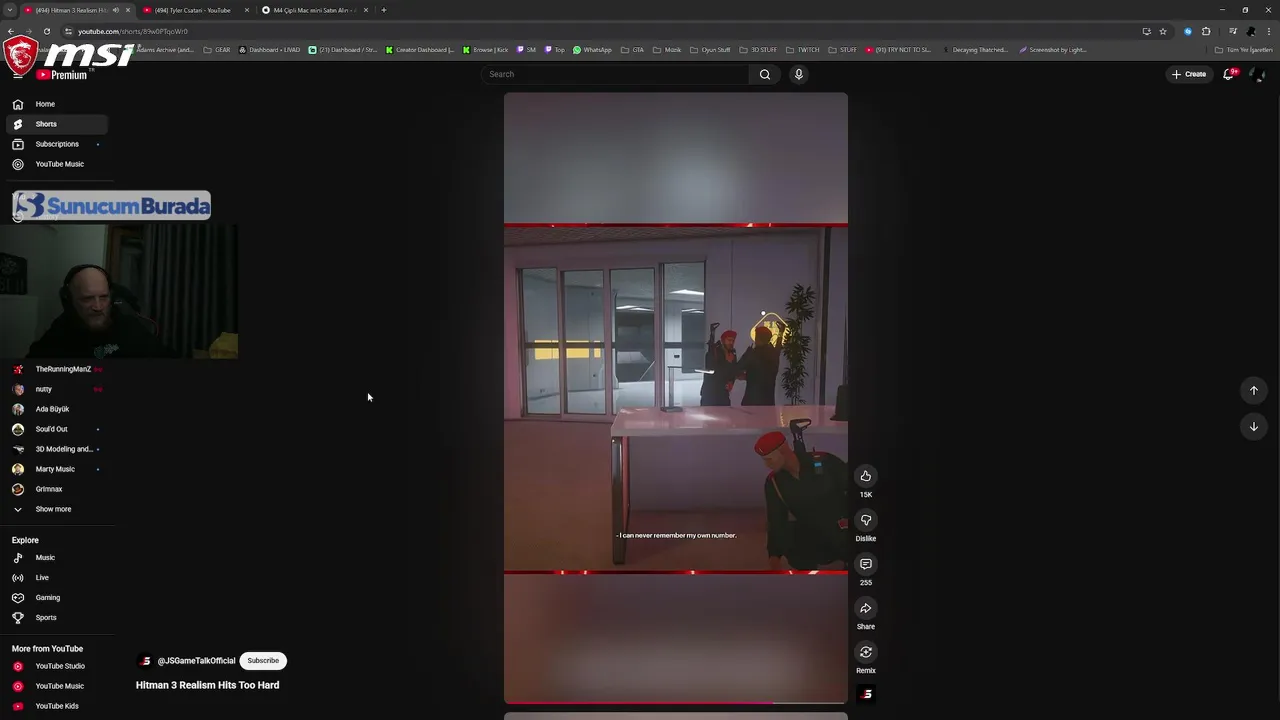Switch to Tyler Csatari YouTube tab
1280x720 pixels.
(x=193, y=10)
